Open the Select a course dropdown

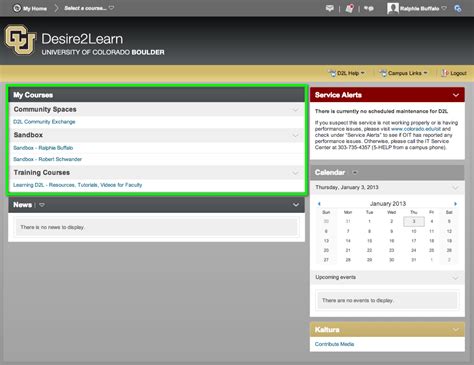point(89,8)
